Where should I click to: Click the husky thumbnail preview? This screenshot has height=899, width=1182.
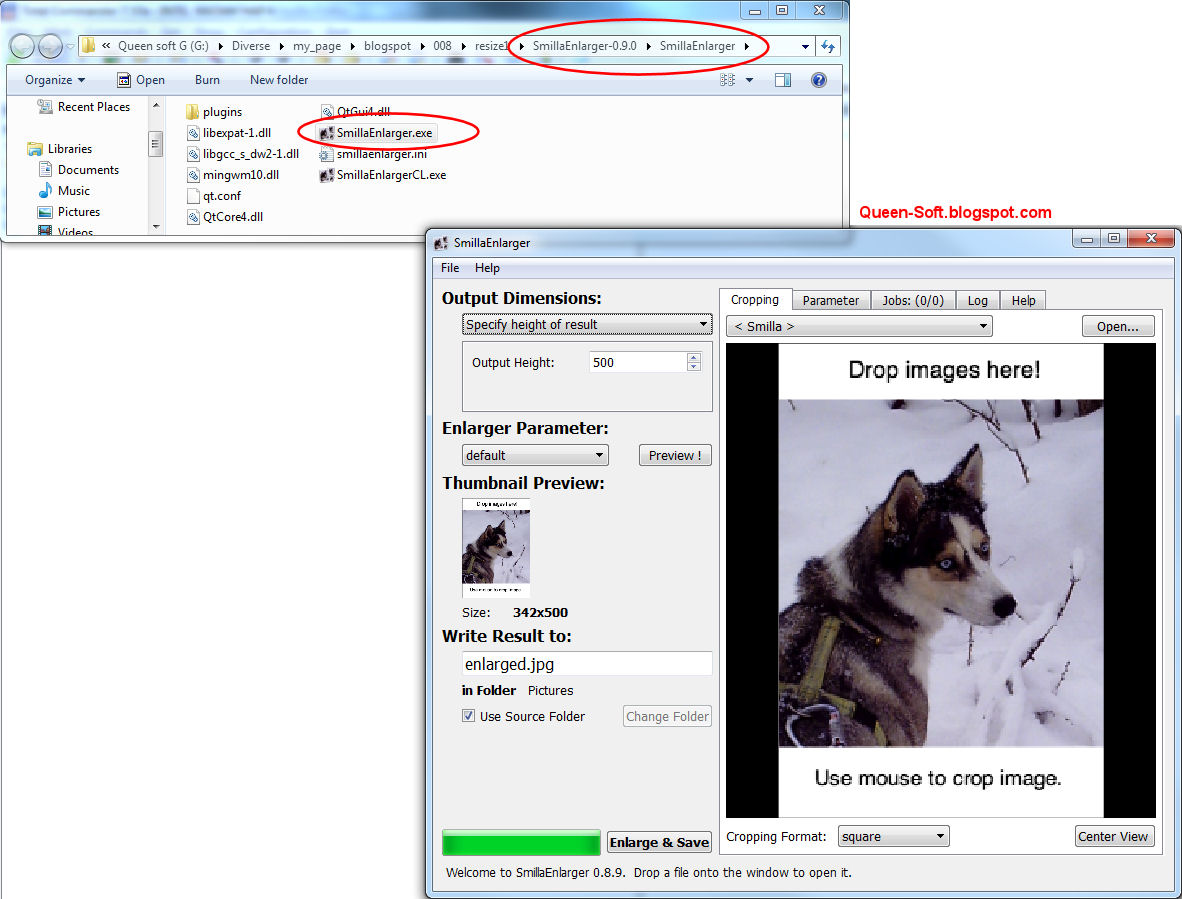pos(496,548)
